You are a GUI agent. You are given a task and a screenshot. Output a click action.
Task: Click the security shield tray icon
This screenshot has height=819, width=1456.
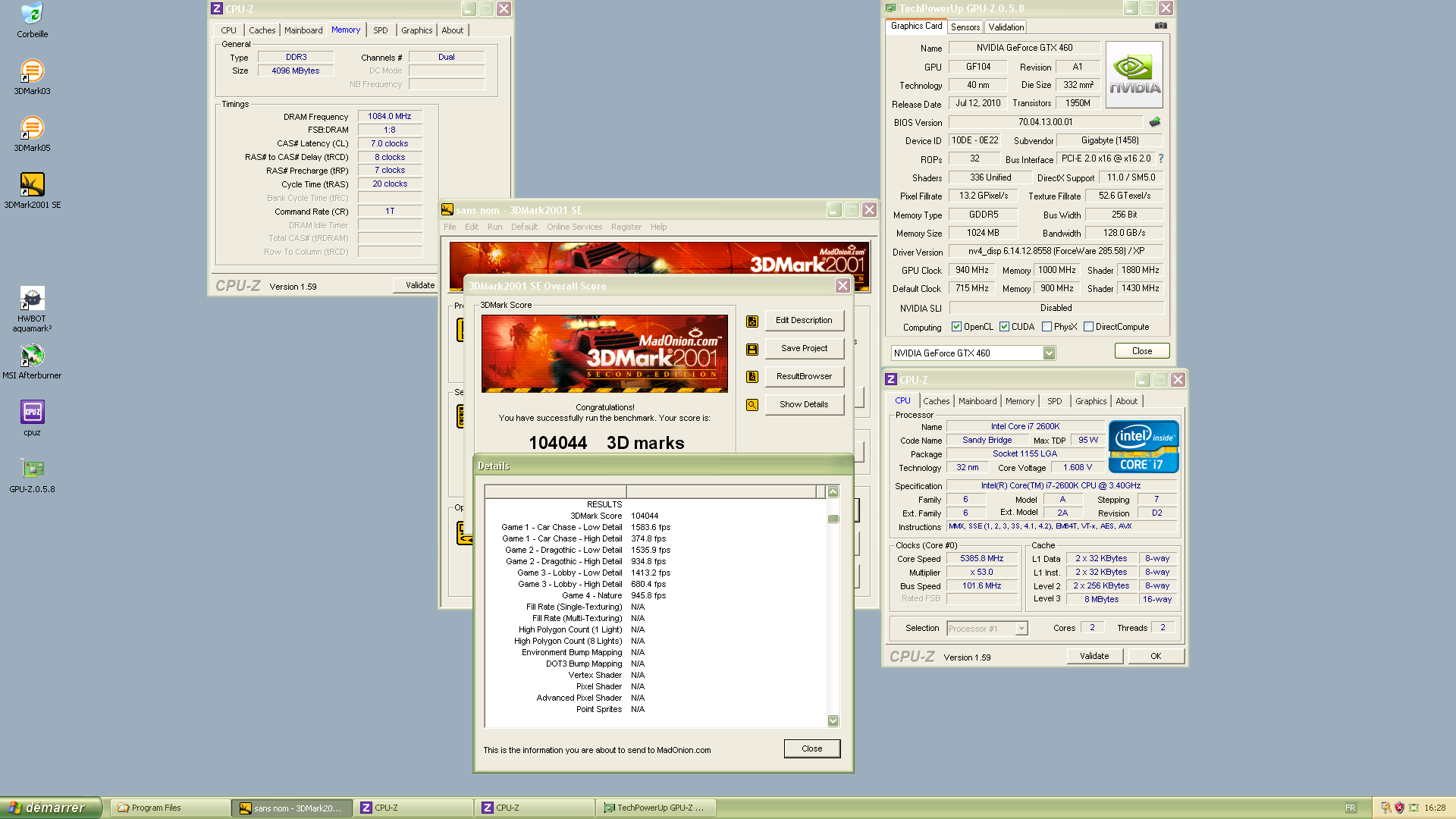click(1399, 808)
